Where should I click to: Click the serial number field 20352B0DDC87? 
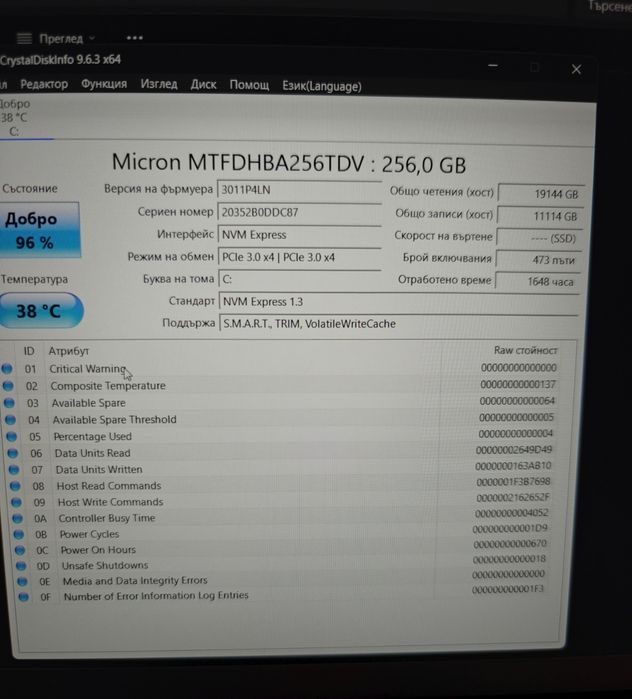(300, 212)
